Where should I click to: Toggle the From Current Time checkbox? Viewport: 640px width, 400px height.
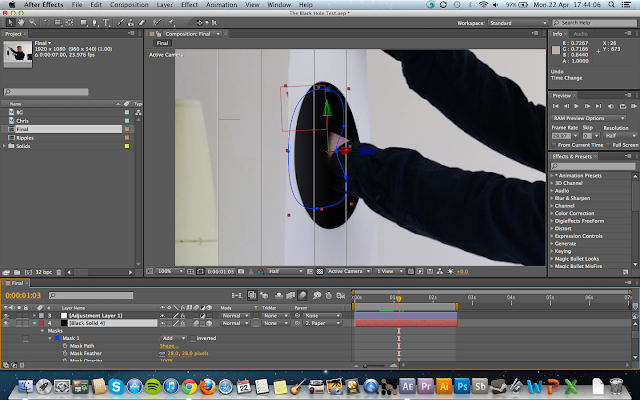tap(554, 145)
